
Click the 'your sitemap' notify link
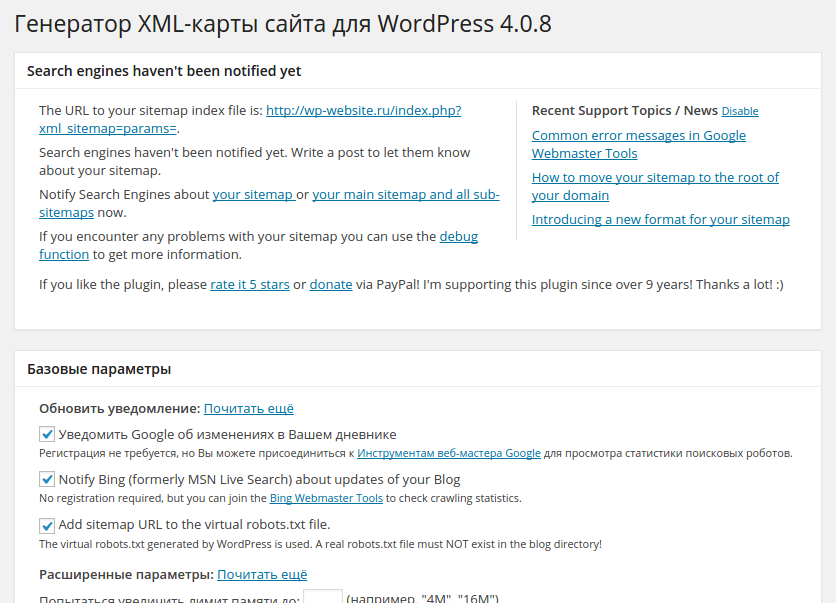[253, 195]
